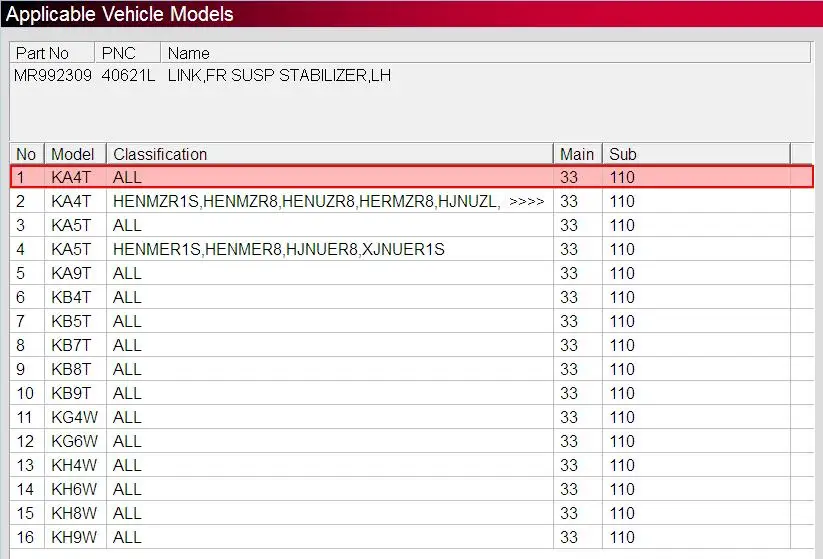Select the KB9T model row
The image size is (823, 559).
click(x=412, y=393)
